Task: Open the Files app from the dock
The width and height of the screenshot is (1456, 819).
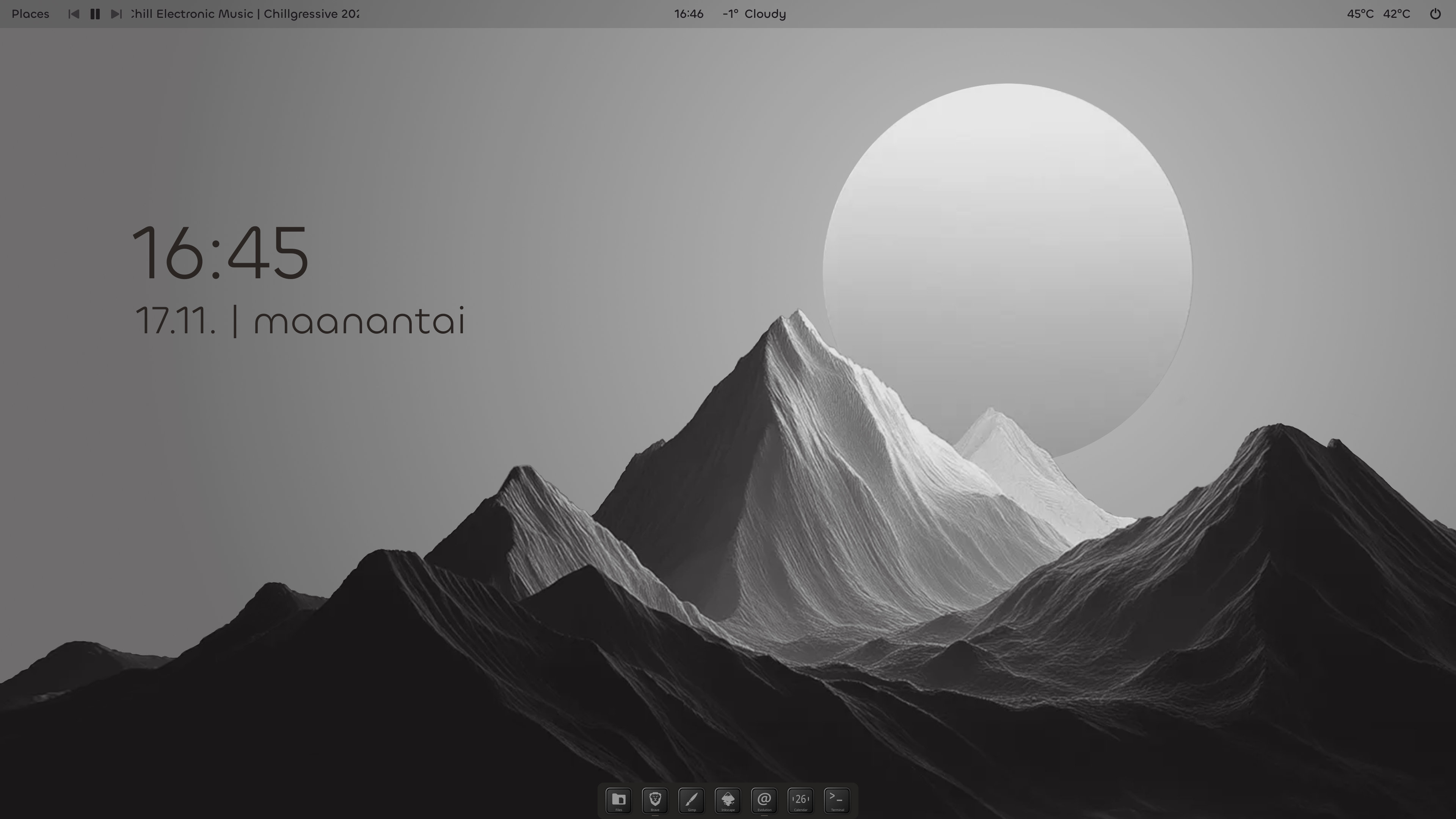Action: click(x=618, y=800)
